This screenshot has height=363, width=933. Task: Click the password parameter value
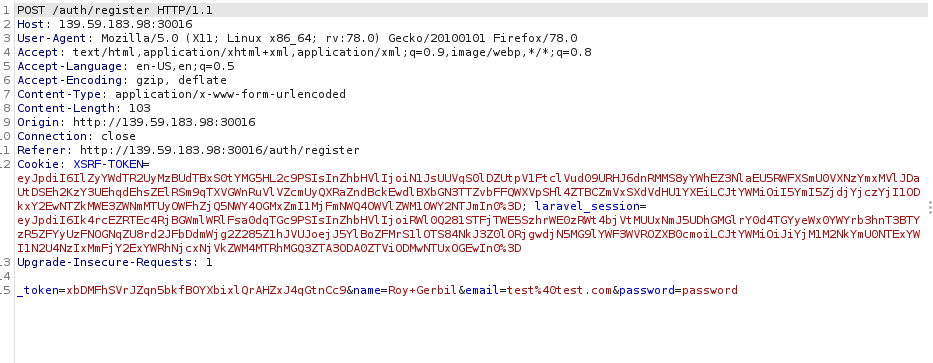tap(710, 290)
